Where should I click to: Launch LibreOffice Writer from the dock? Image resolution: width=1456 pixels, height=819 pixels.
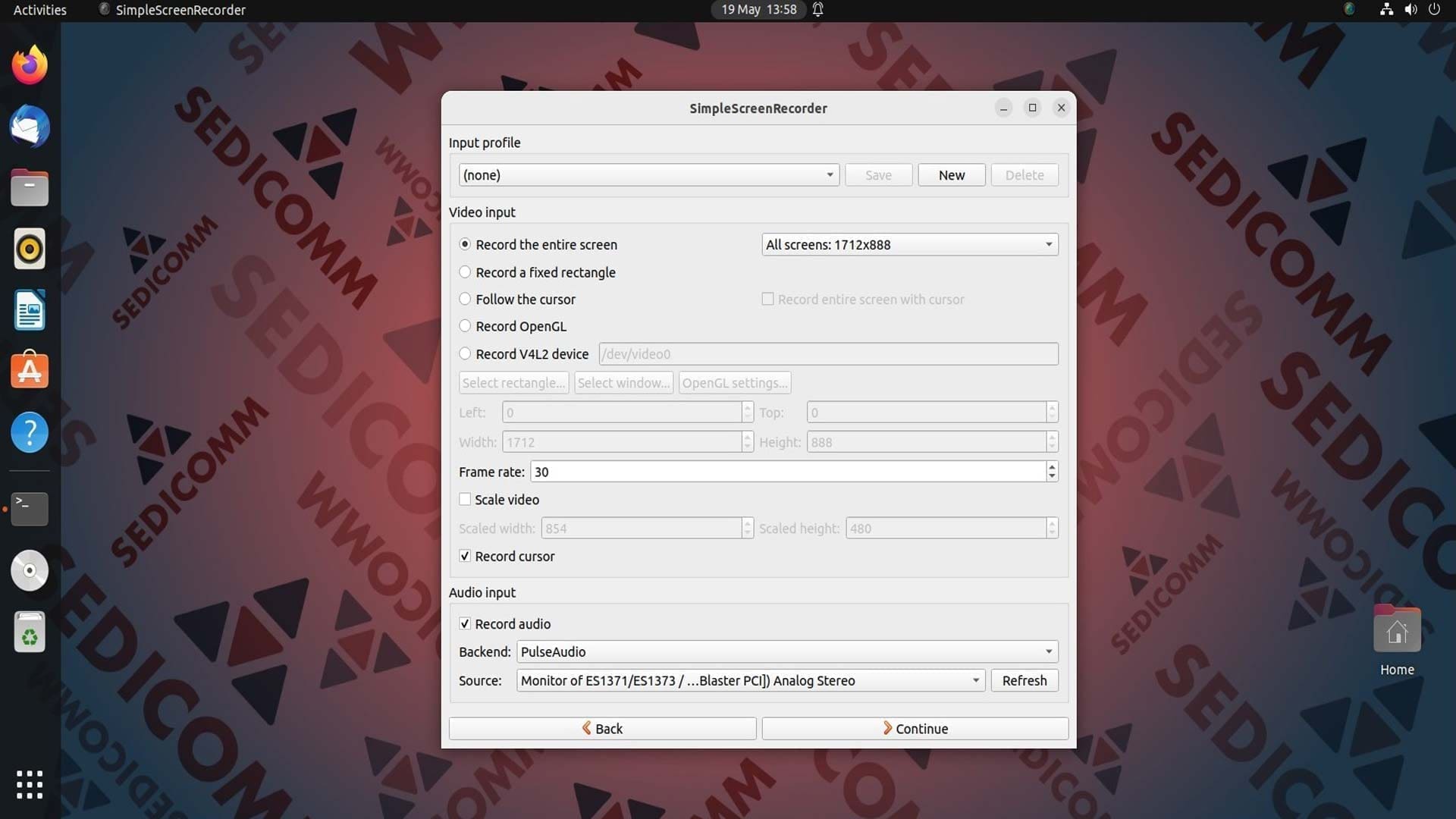pyautogui.click(x=30, y=310)
